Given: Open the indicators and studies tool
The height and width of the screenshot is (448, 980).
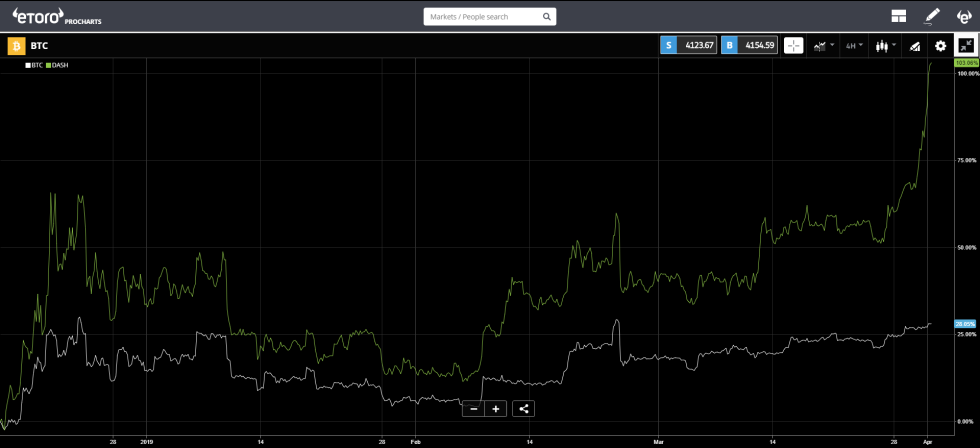Looking at the screenshot, I should pyautogui.click(x=914, y=45).
